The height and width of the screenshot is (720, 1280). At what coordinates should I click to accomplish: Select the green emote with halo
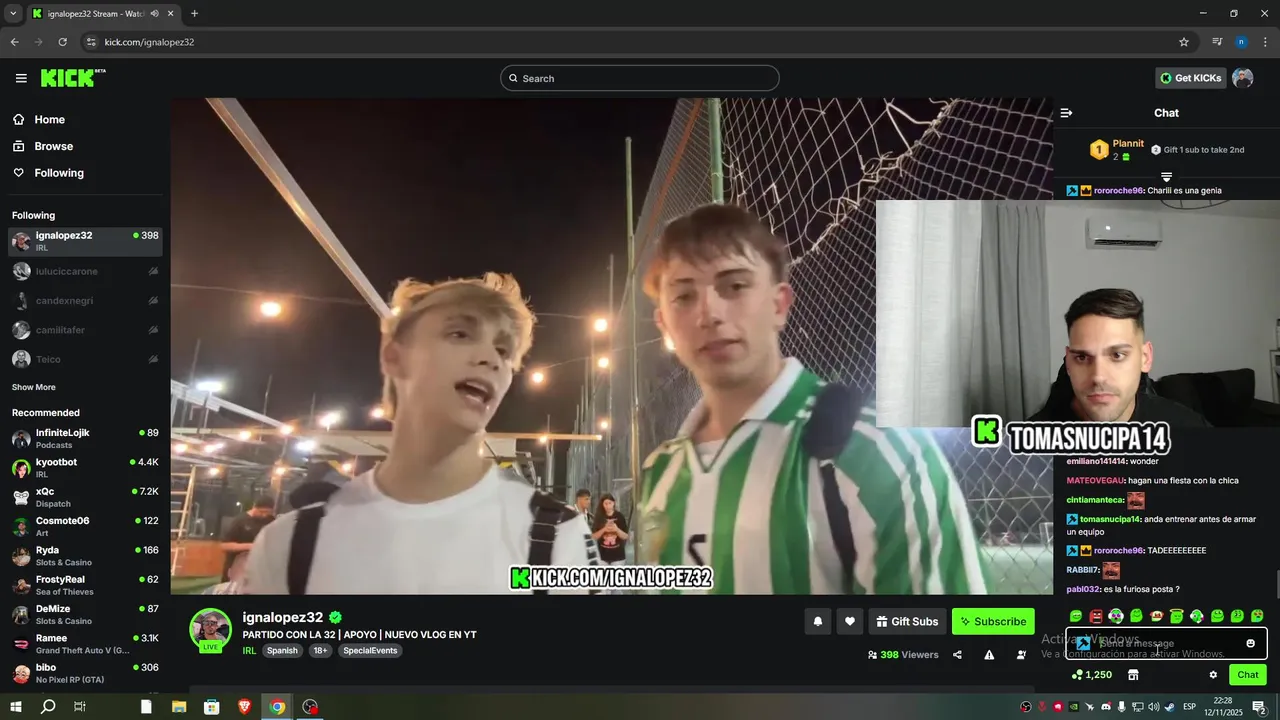[1176, 616]
